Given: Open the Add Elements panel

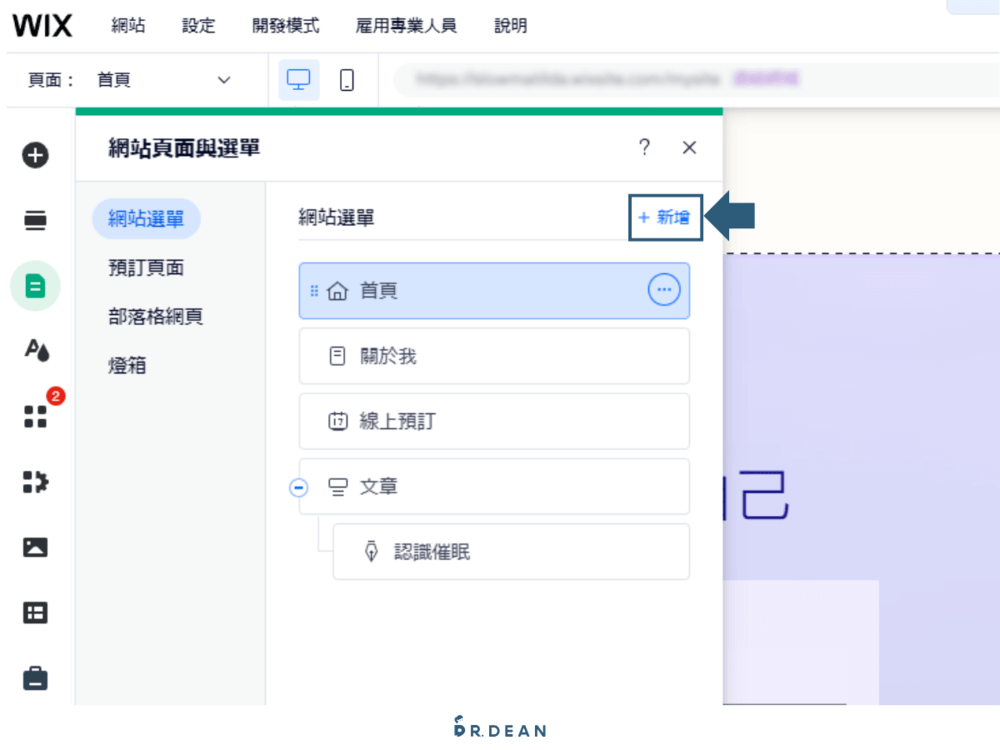Looking at the screenshot, I should click(x=36, y=155).
